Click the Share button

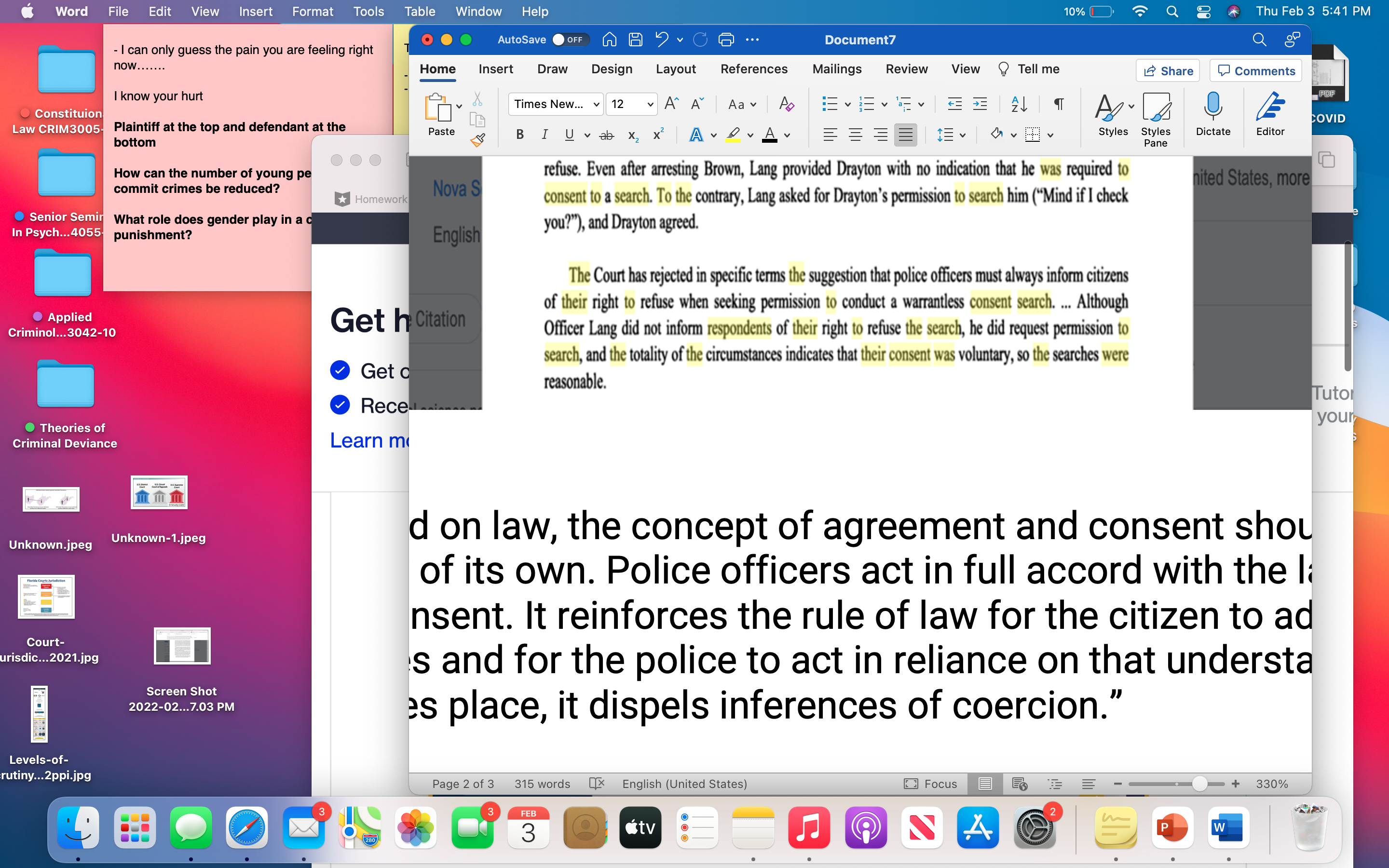[1168, 70]
